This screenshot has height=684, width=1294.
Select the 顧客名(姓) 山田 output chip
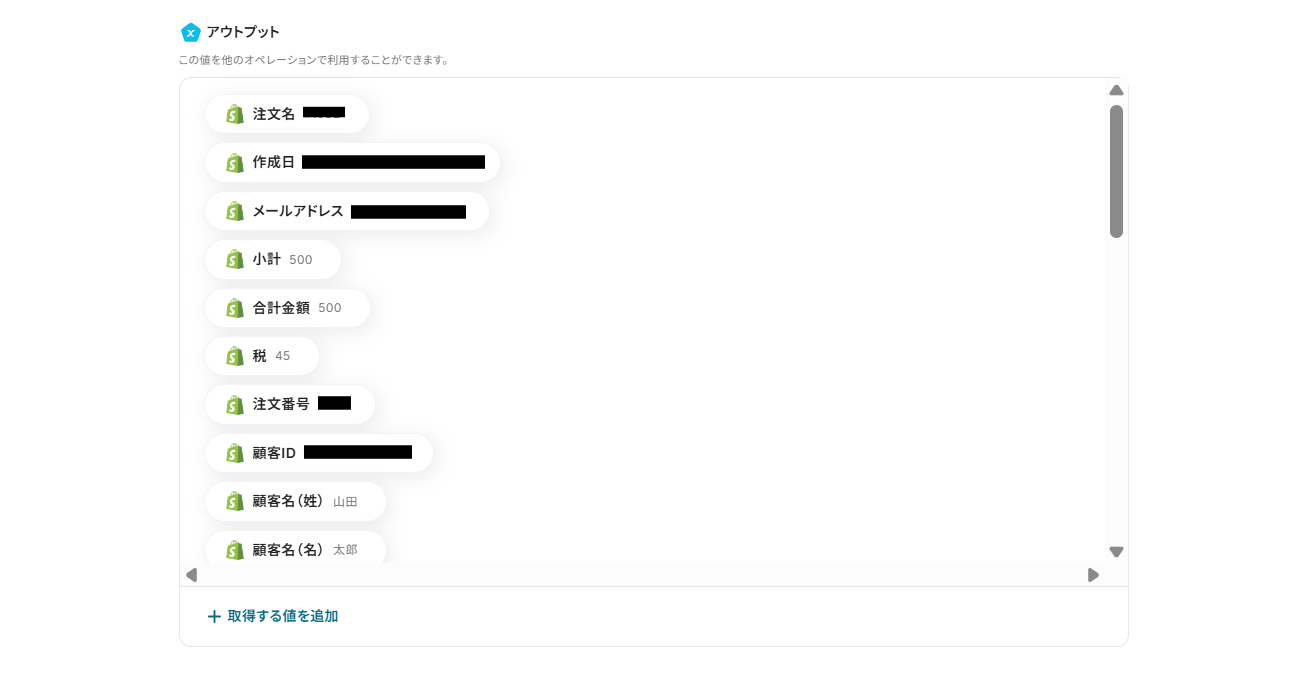click(x=295, y=501)
